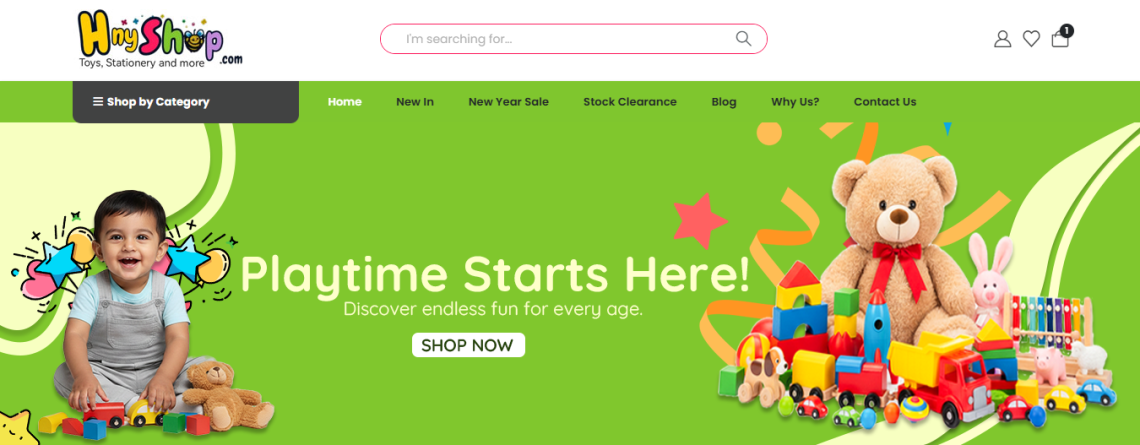The height and width of the screenshot is (445, 1140).
Task: Open the Blog link
Action: click(x=723, y=102)
